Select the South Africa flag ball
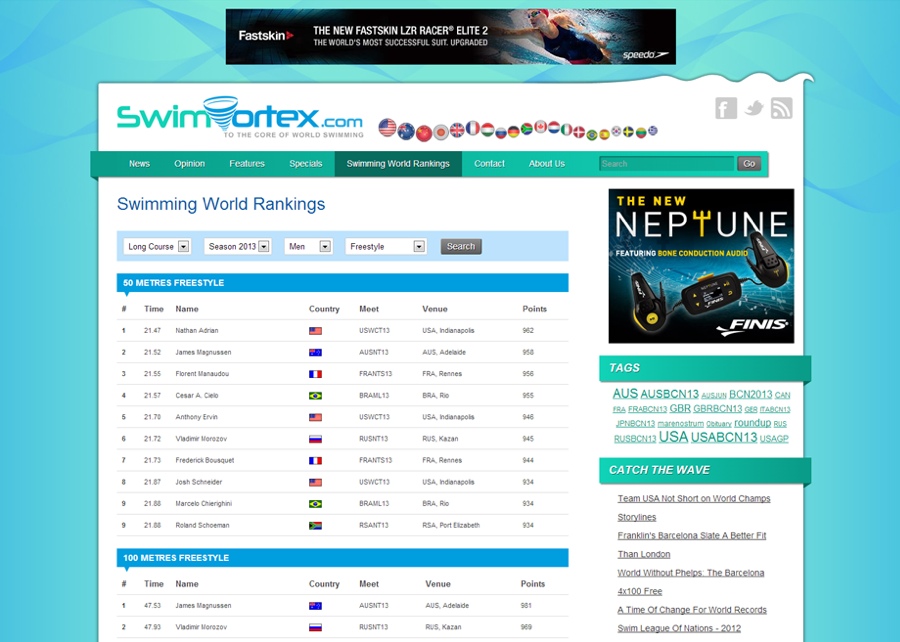 pos(527,129)
